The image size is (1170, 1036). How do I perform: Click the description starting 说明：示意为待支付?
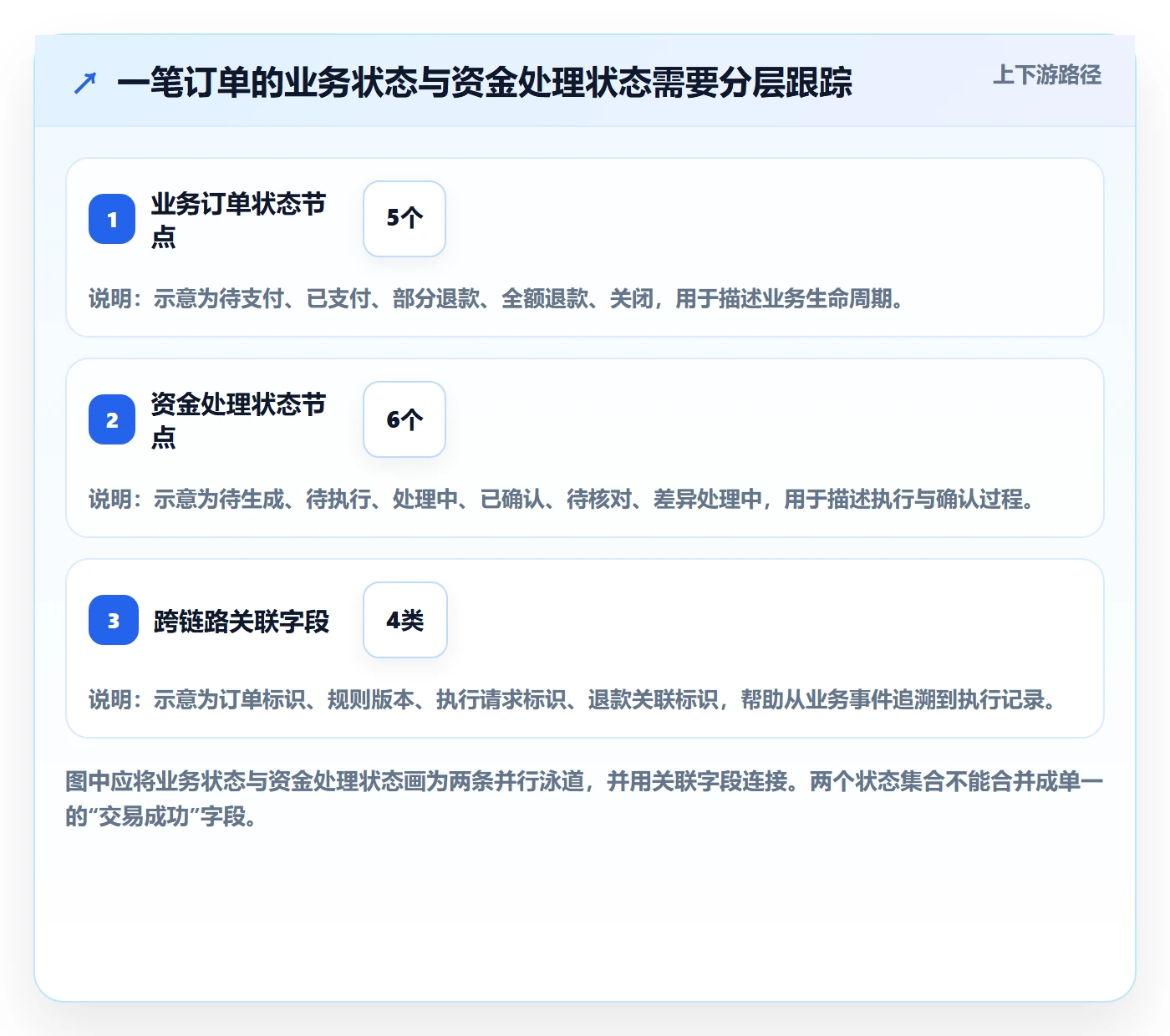point(498,298)
